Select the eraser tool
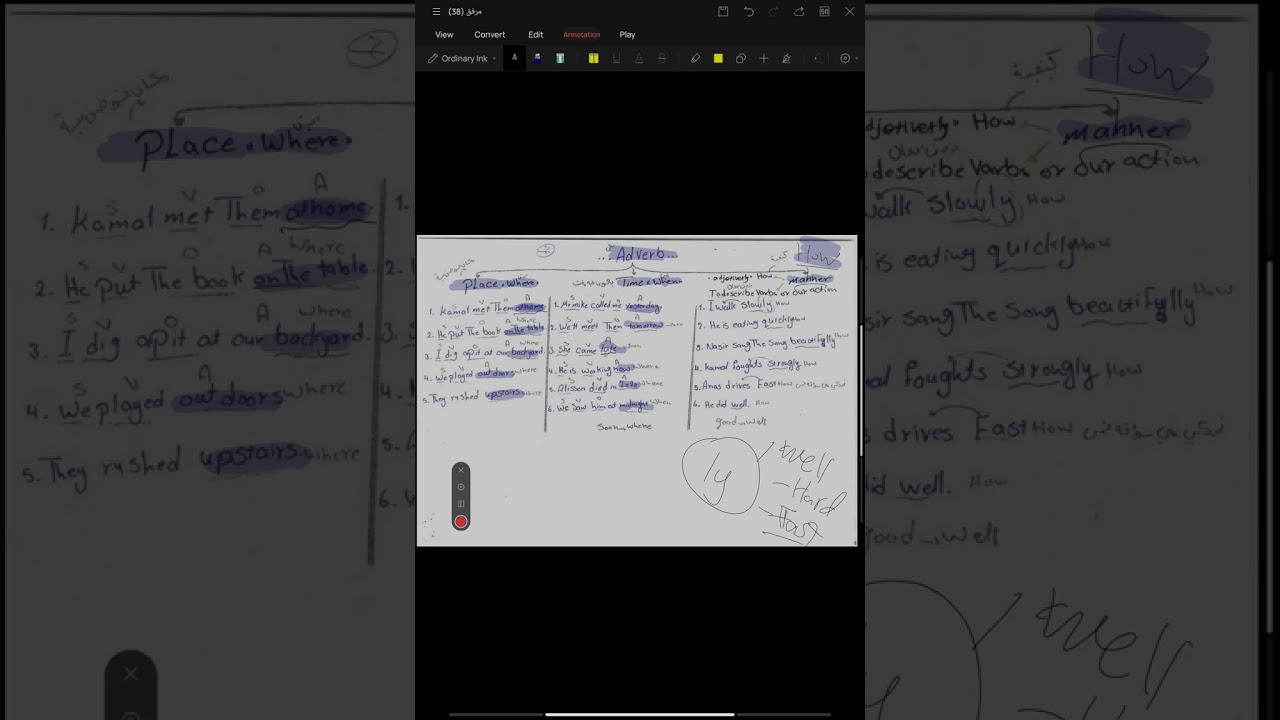Viewport: 1280px width, 720px height. [695, 58]
